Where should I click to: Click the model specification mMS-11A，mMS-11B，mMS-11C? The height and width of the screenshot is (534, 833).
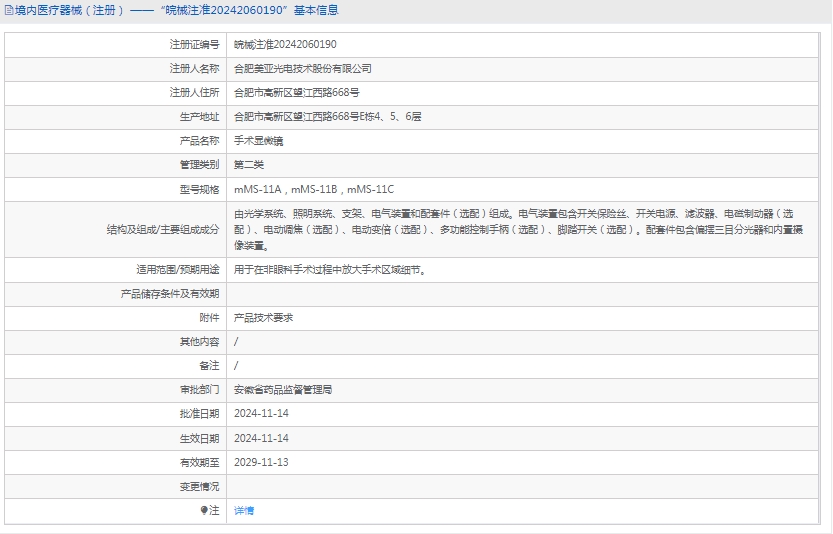(314, 189)
